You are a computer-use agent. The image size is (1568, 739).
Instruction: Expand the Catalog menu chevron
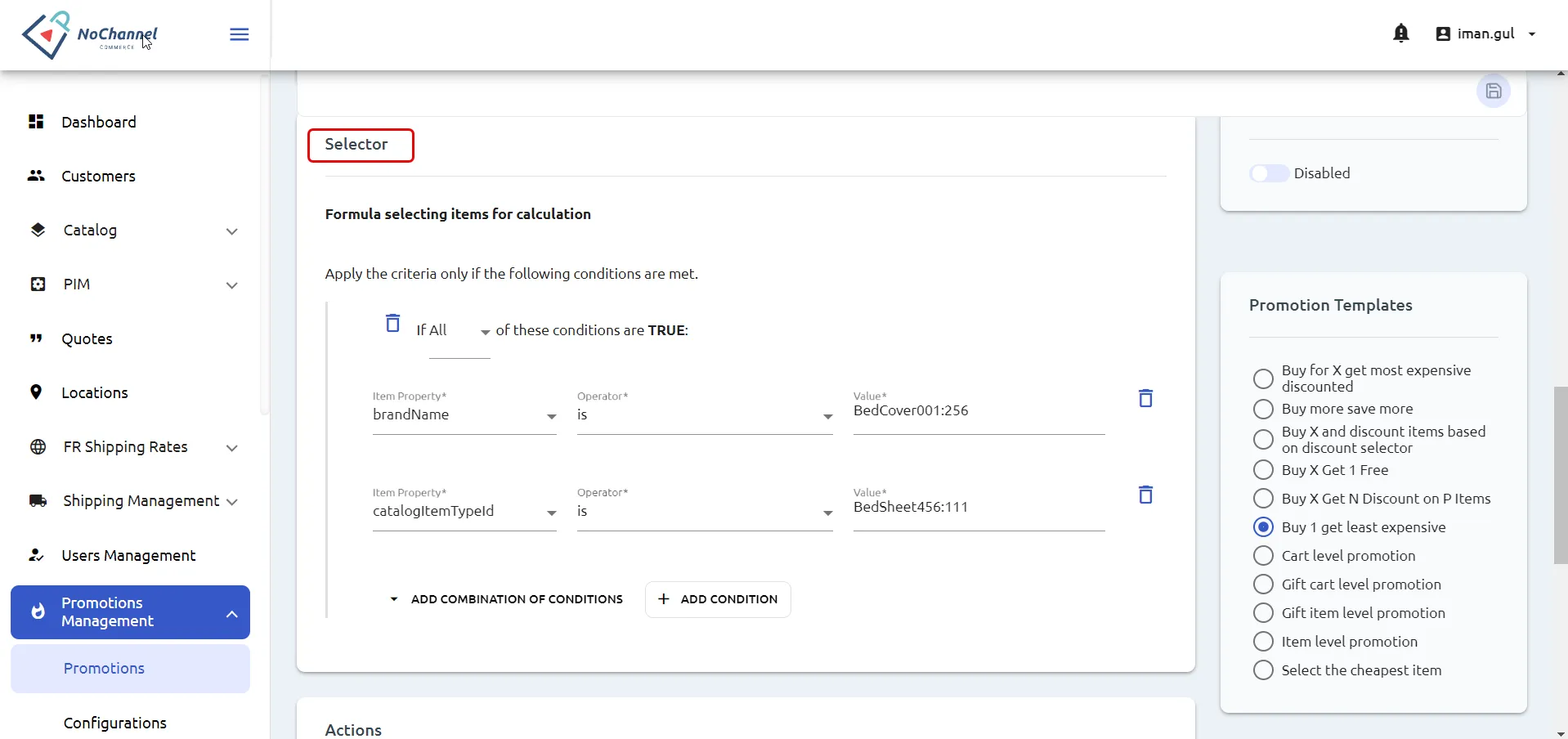231,231
